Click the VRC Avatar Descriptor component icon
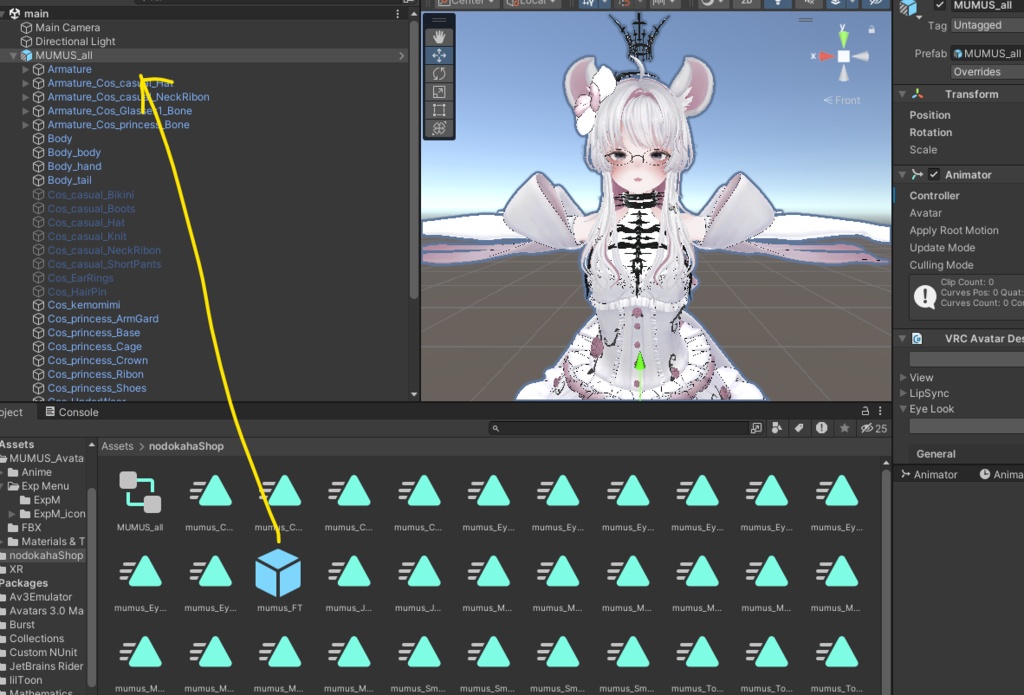This screenshot has width=1024, height=695. click(919, 338)
